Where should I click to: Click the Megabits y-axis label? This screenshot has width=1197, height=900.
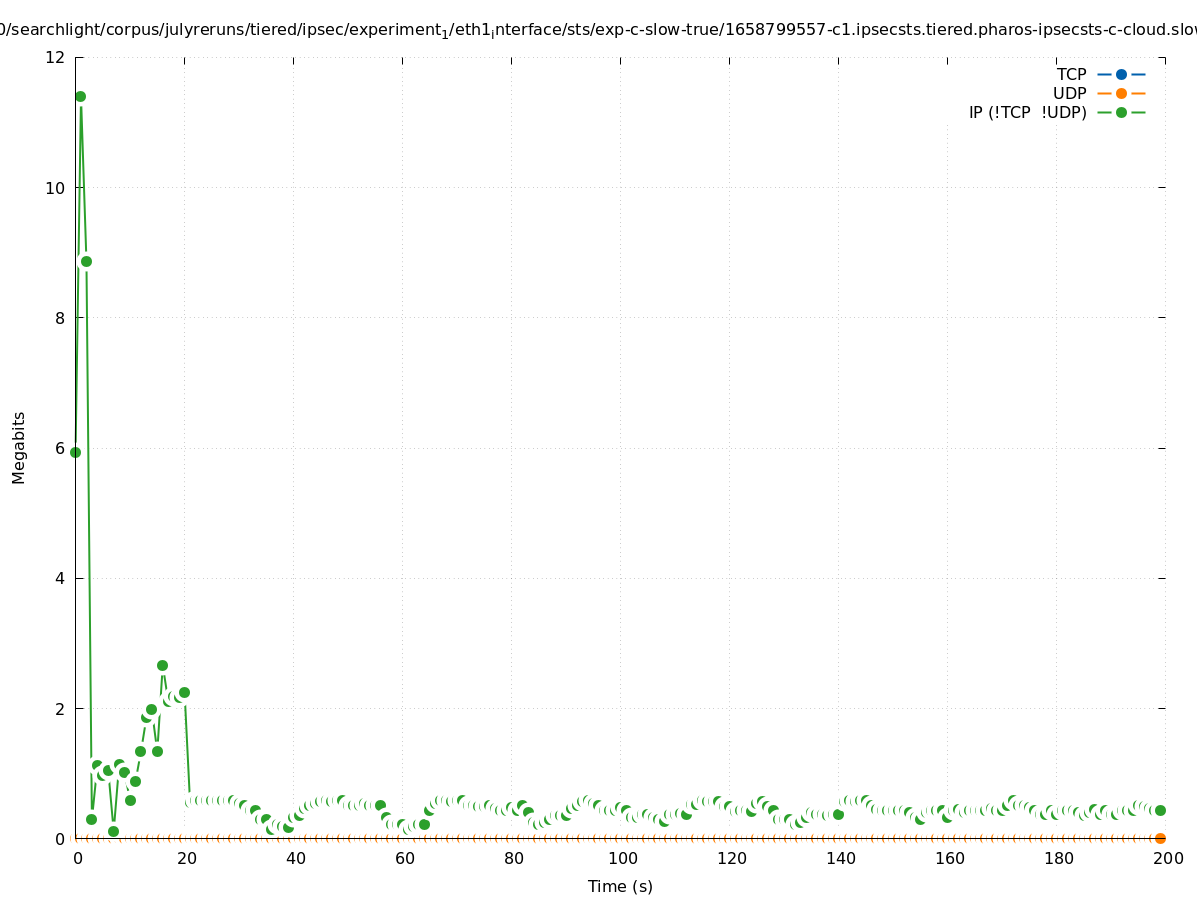[x=19, y=447]
